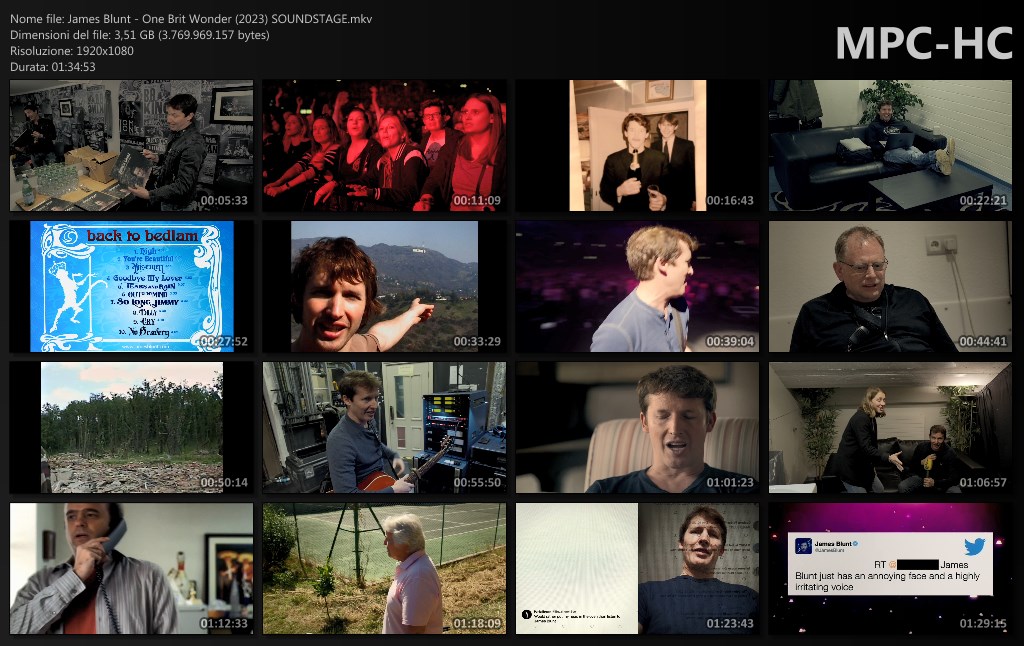The width and height of the screenshot is (1024, 646).
Task: Open the thumbnail at 00:05:33
Action: pyautogui.click(x=131, y=146)
